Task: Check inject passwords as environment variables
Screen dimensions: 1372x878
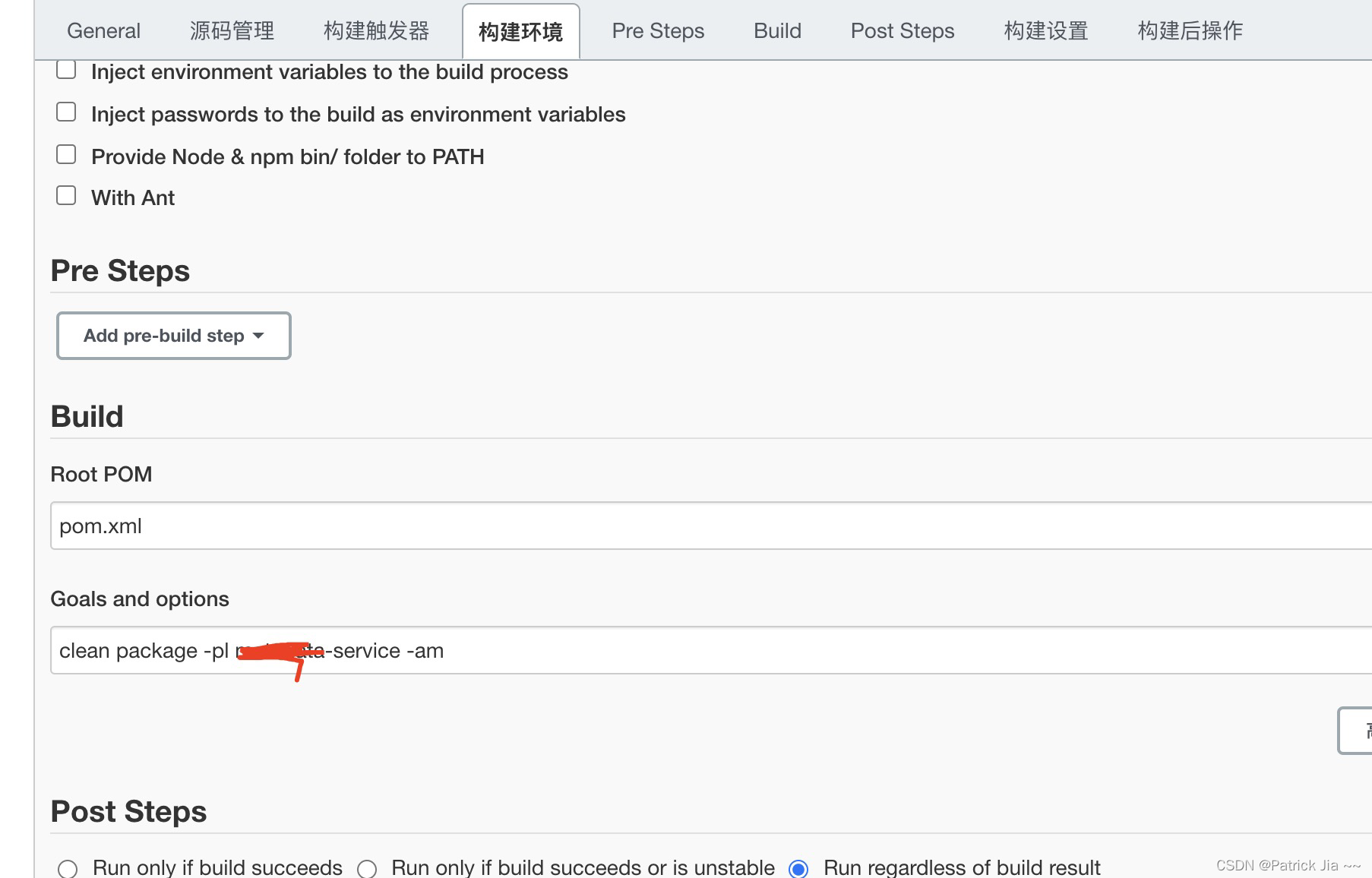Action: [66, 112]
